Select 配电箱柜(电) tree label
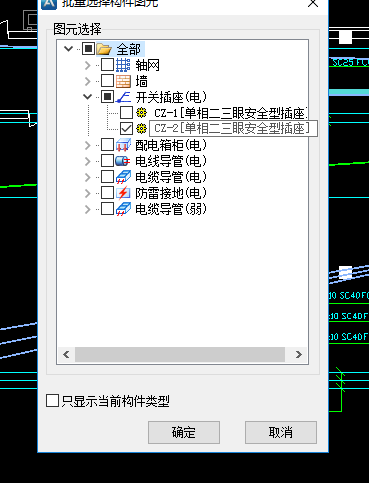Screen dimensions: 369x483 tap(171, 145)
